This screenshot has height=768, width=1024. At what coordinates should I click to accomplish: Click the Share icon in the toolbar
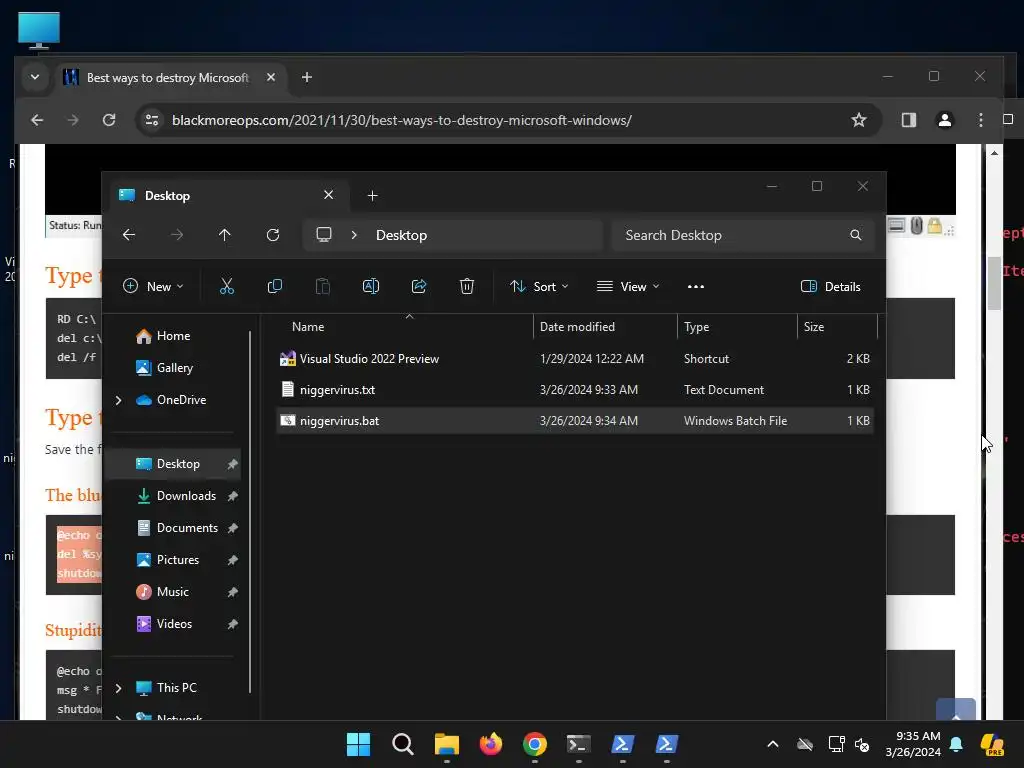coord(419,286)
